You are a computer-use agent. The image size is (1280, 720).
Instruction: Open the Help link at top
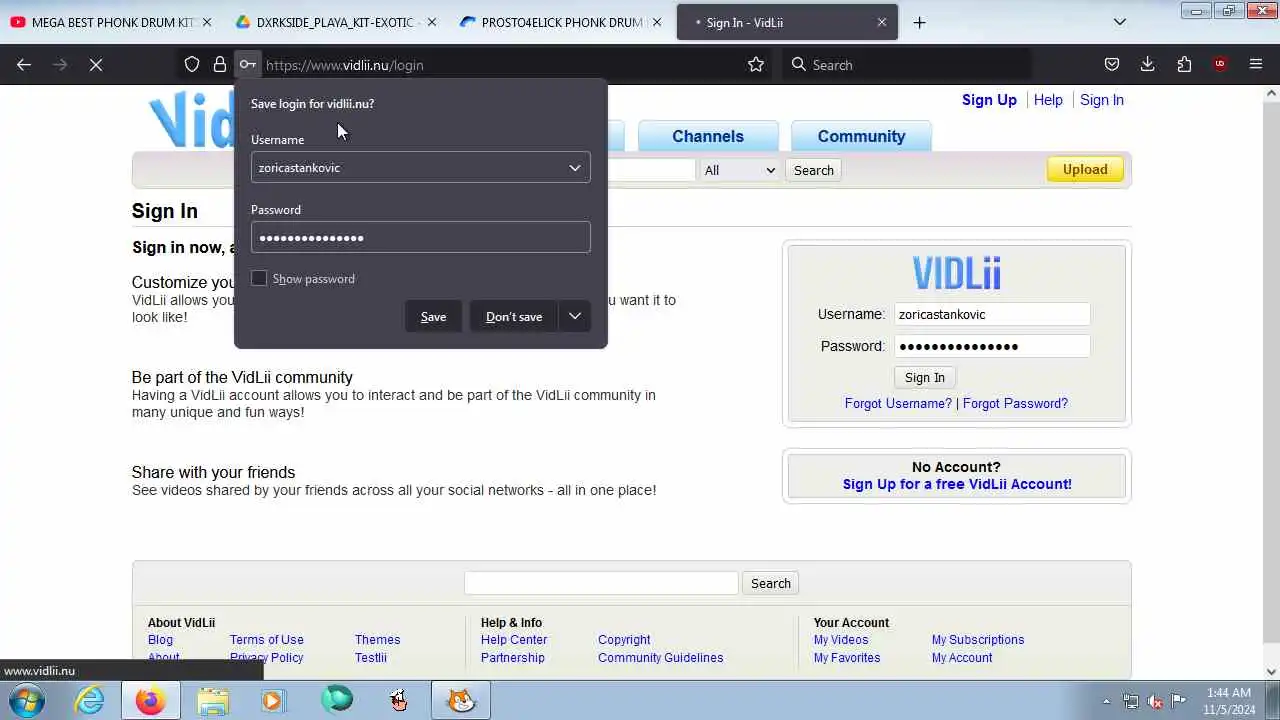pyautogui.click(x=1048, y=100)
